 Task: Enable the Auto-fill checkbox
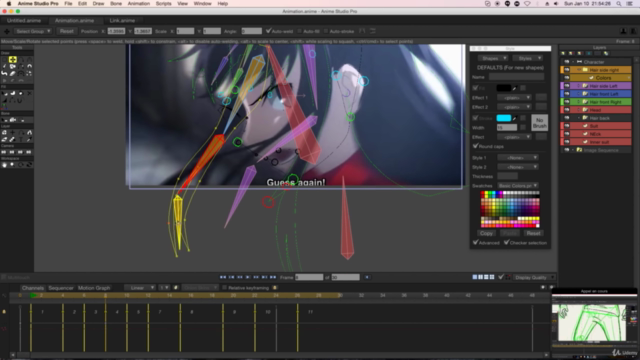pos(300,31)
